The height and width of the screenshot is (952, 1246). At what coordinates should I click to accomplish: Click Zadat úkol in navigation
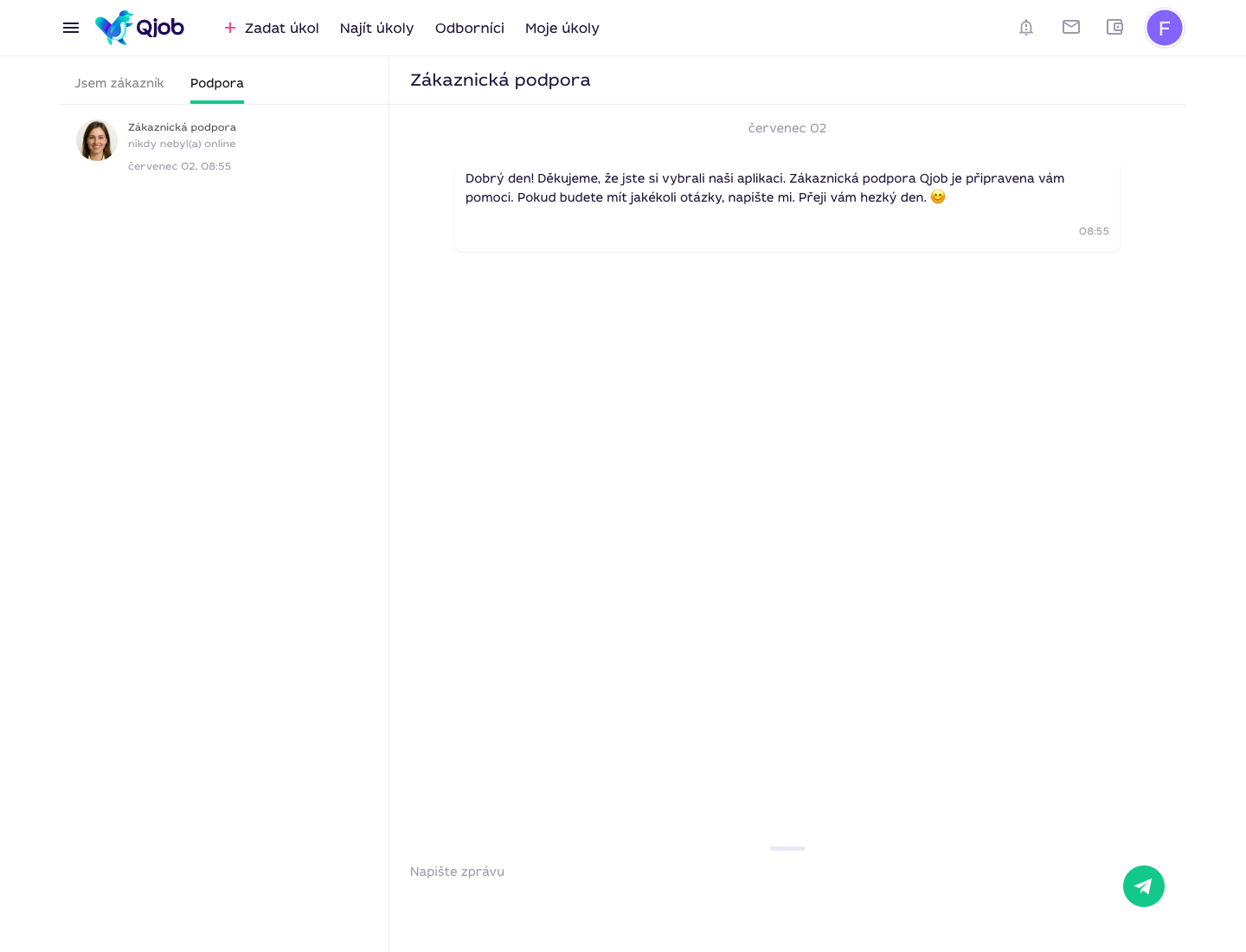coord(282,28)
